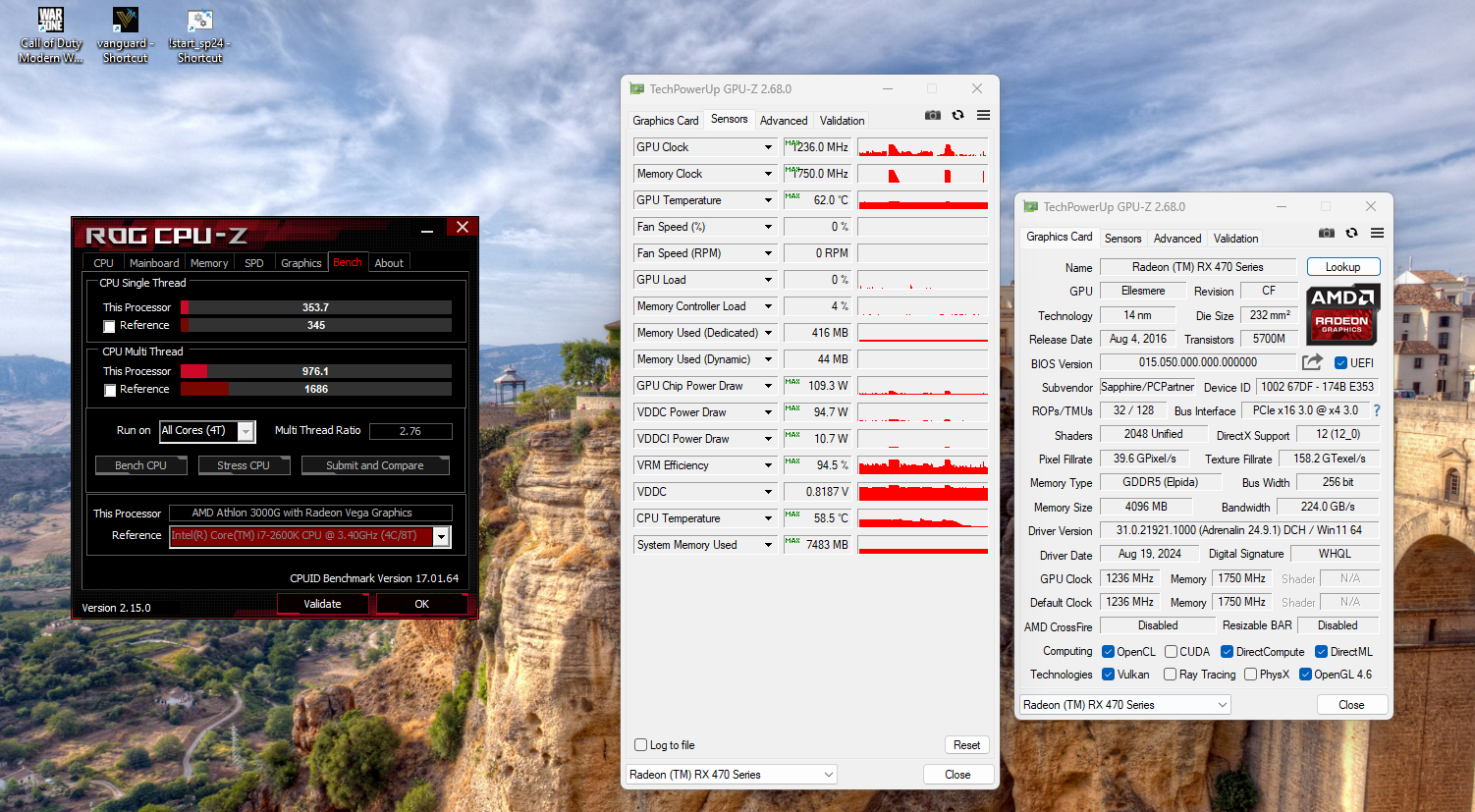This screenshot has height=812, width=1475.
Task: Click the BIOS Version text field
Action: [1197, 362]
